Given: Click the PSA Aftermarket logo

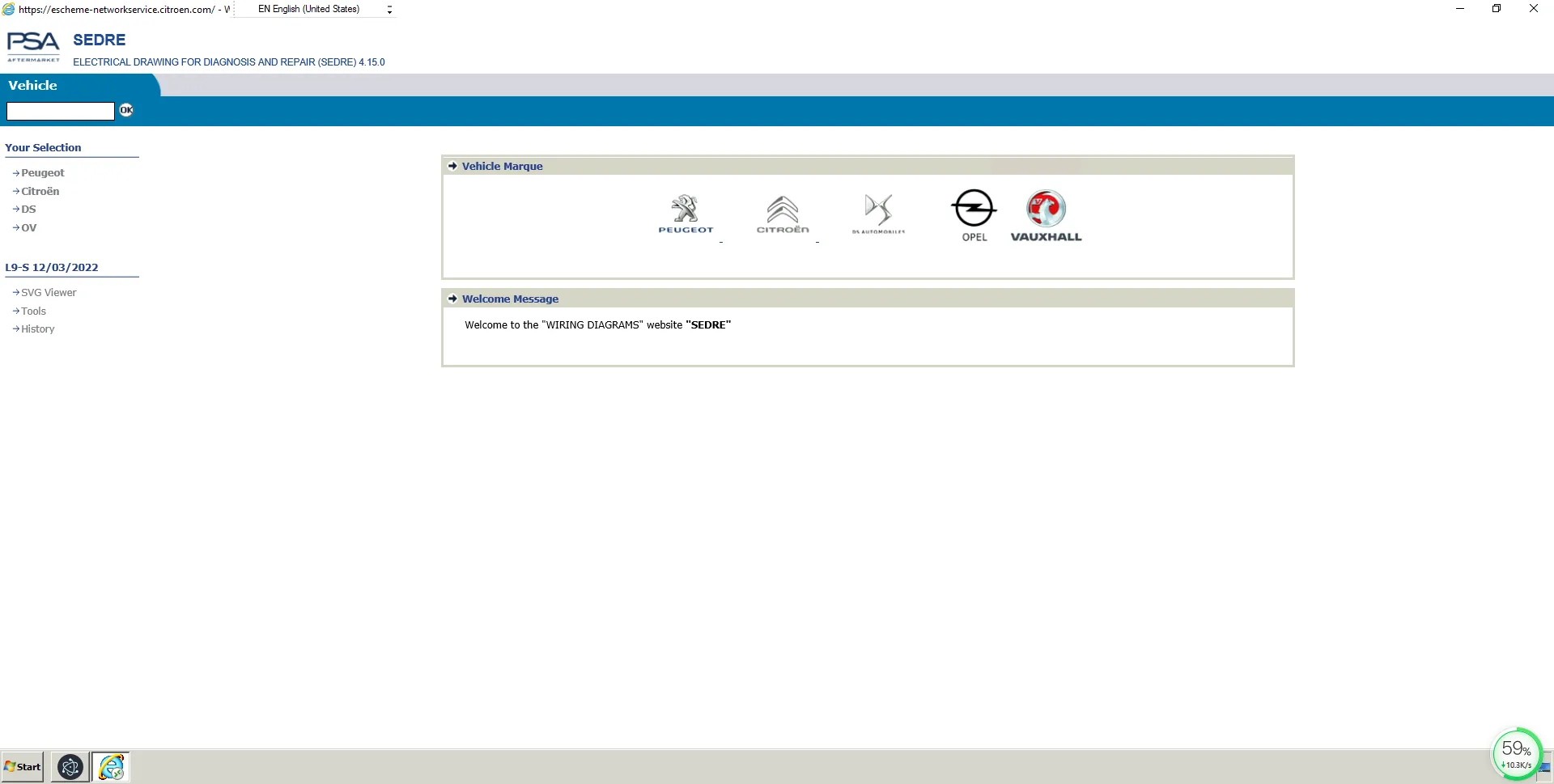Looking at the screenshot, I should 33,47.
